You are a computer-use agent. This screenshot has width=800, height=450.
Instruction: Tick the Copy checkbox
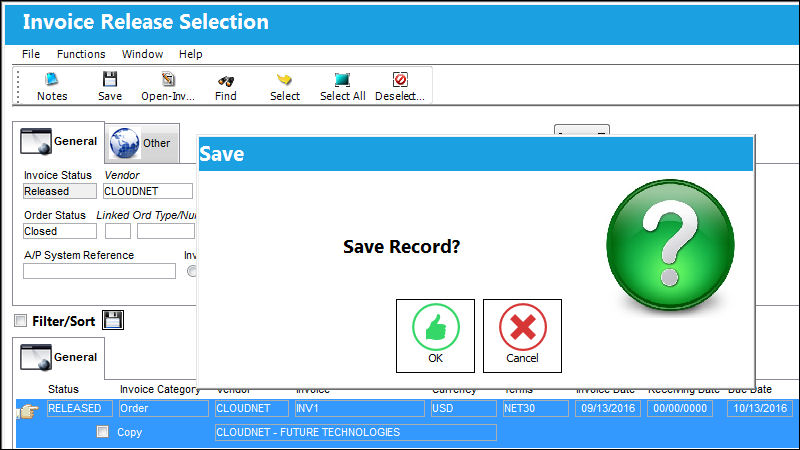103,432
